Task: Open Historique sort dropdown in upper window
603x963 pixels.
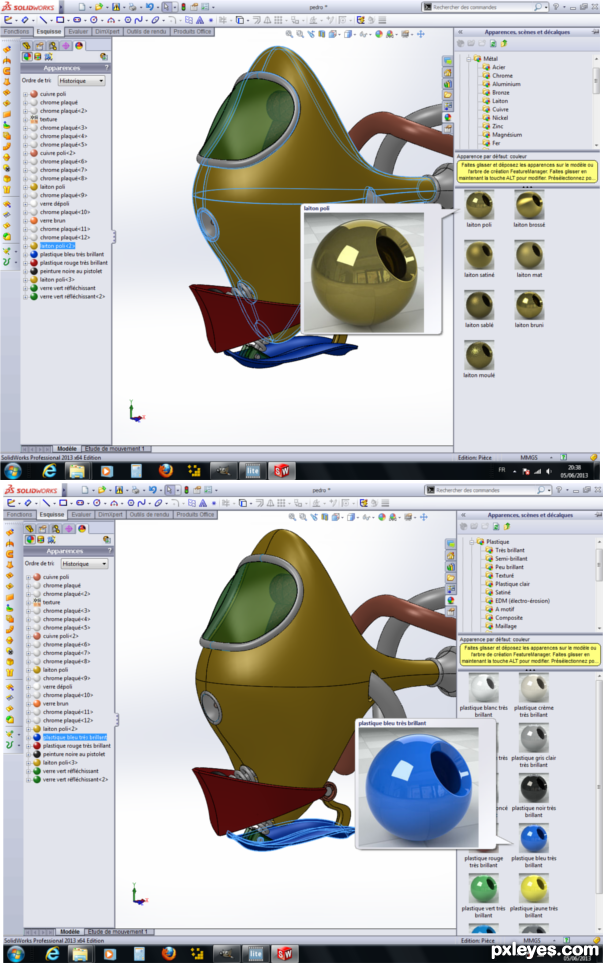Action: click(x=82, y=80)
